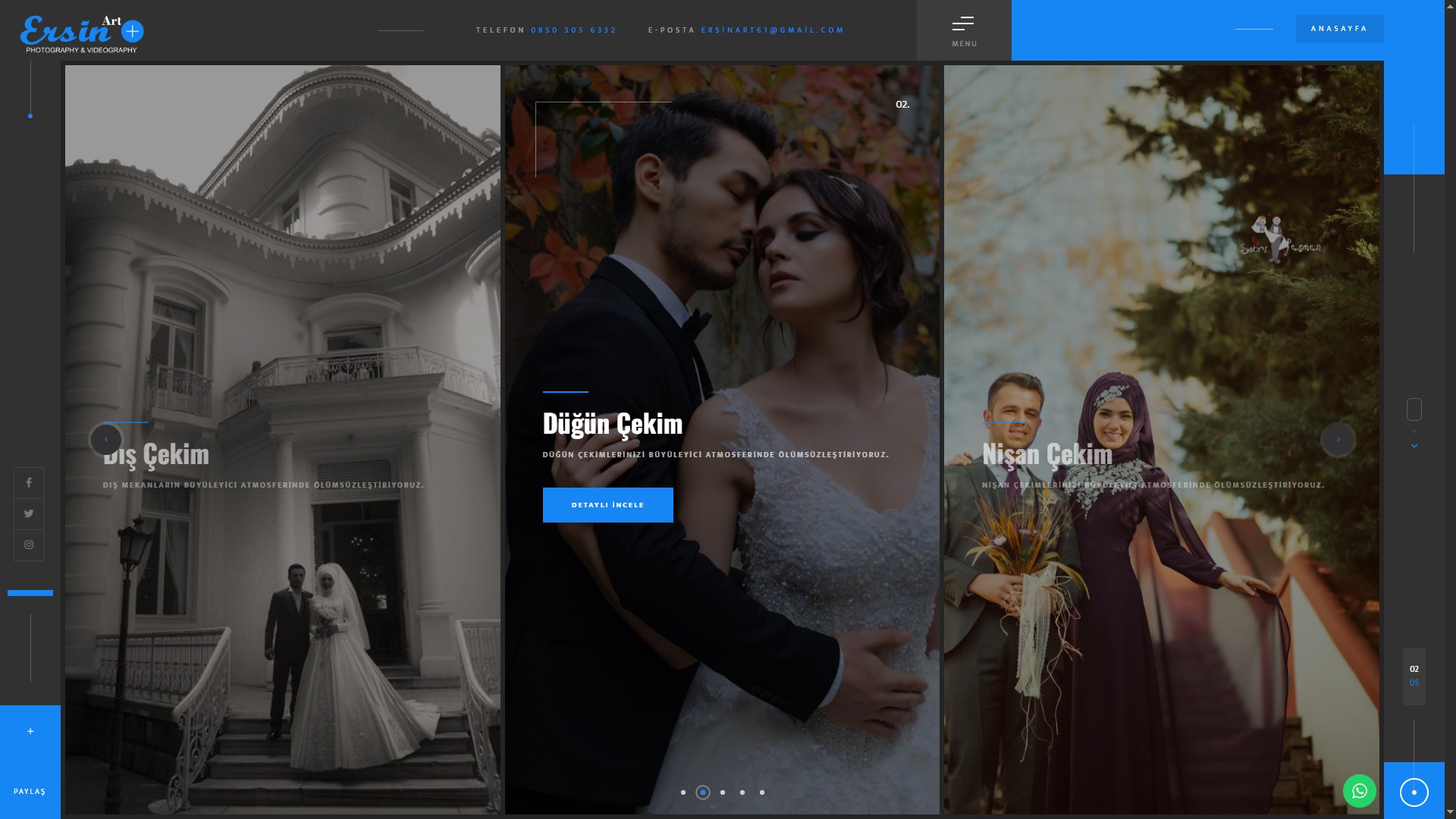Open the Twitter social icon
Viewport: 1456px width, 819px height.
click(29, 514)
